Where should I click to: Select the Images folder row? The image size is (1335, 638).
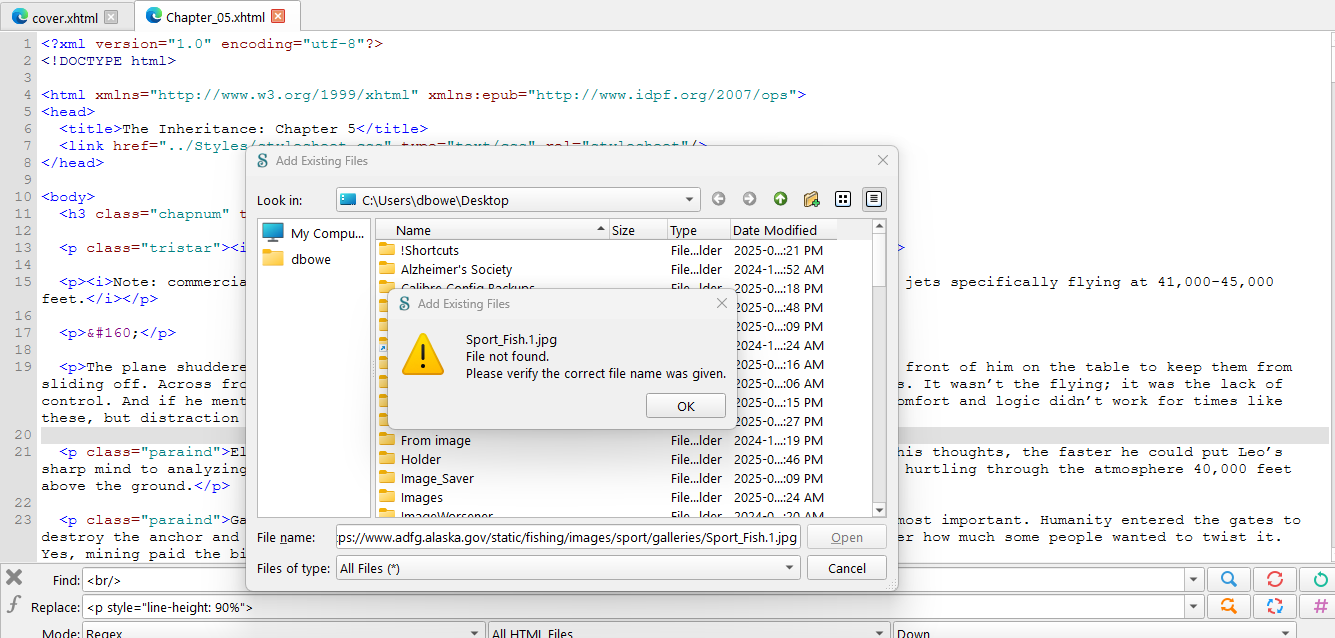click(622, 497)
